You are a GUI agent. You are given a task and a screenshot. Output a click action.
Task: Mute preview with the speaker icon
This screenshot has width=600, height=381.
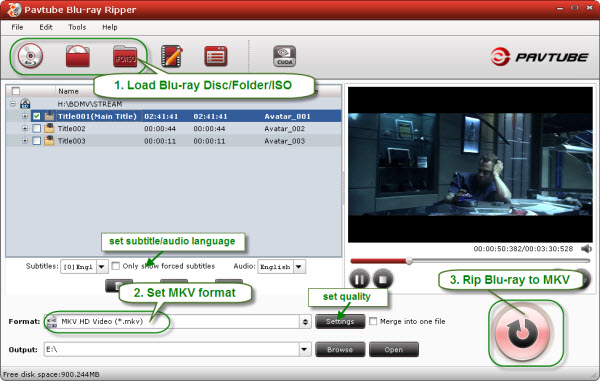[586, 249]
